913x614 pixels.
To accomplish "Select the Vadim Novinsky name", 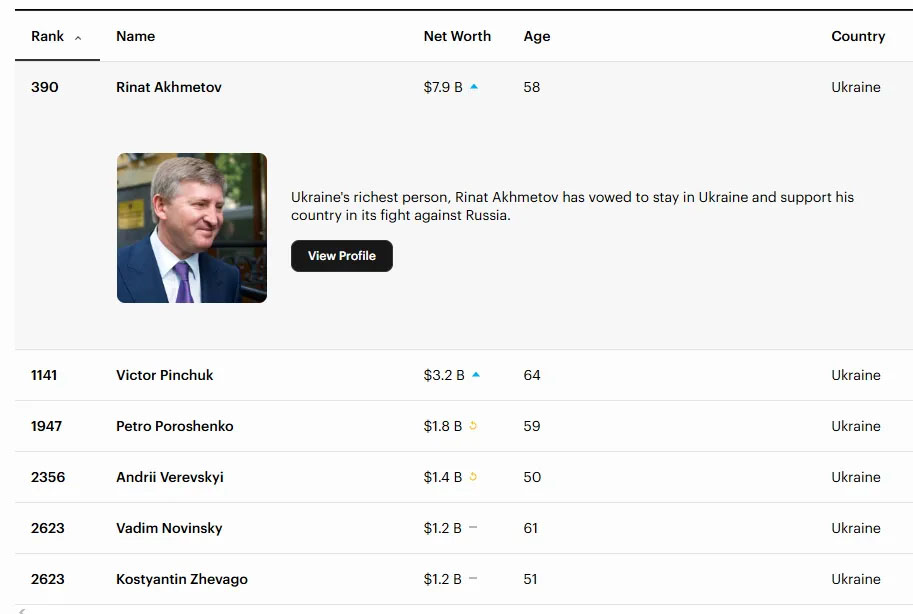I will coord(169,528).
